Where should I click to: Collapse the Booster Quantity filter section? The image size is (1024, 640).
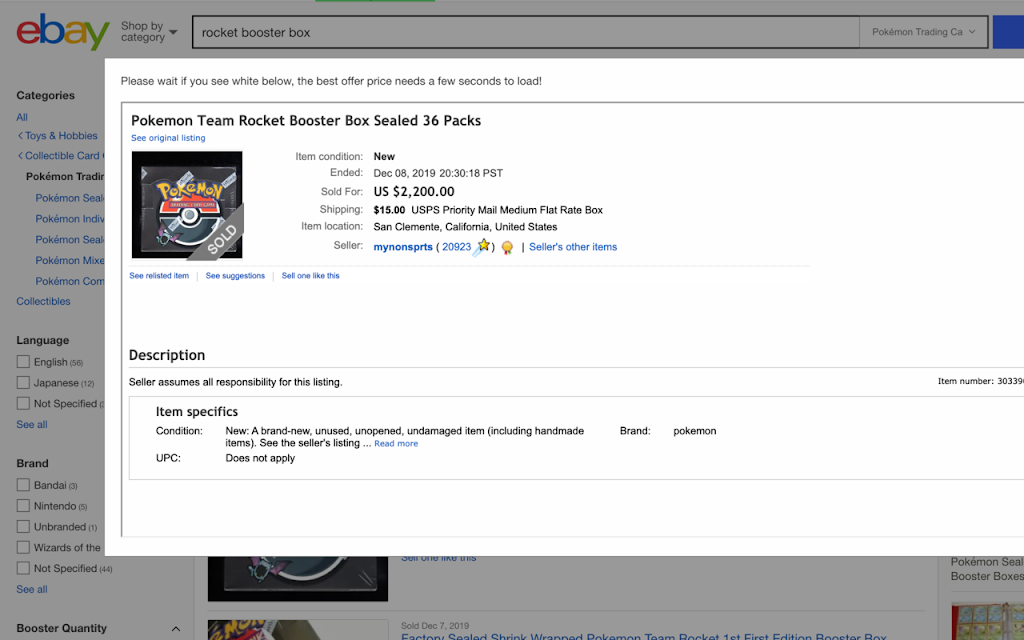tap(176, 628)
